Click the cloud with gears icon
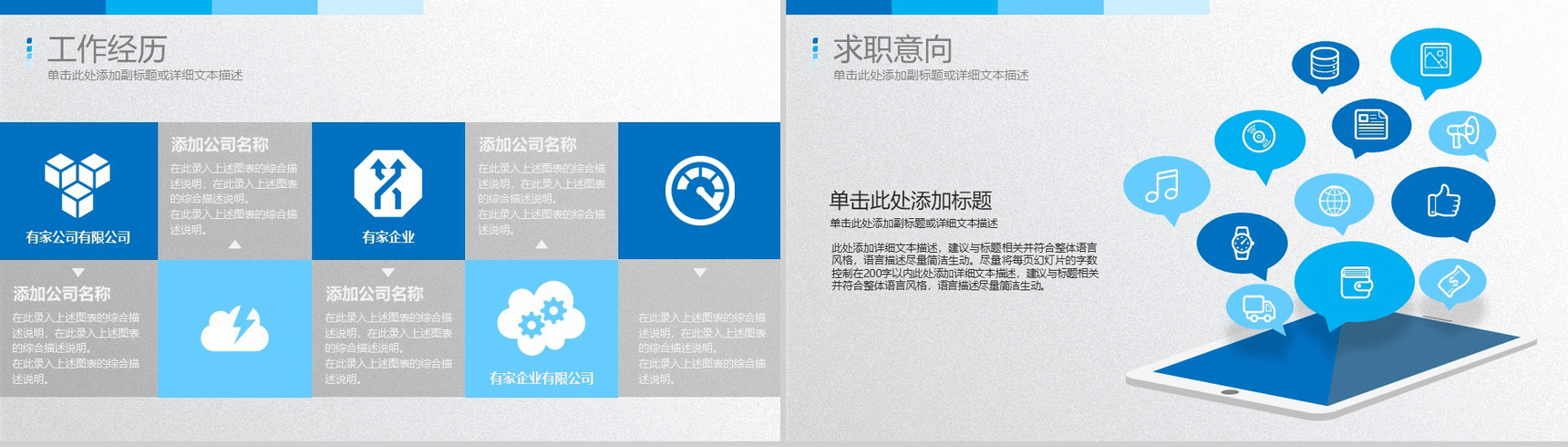Image resolution: width=1568 pixels, height=447 pixels. tap(542, 318)
